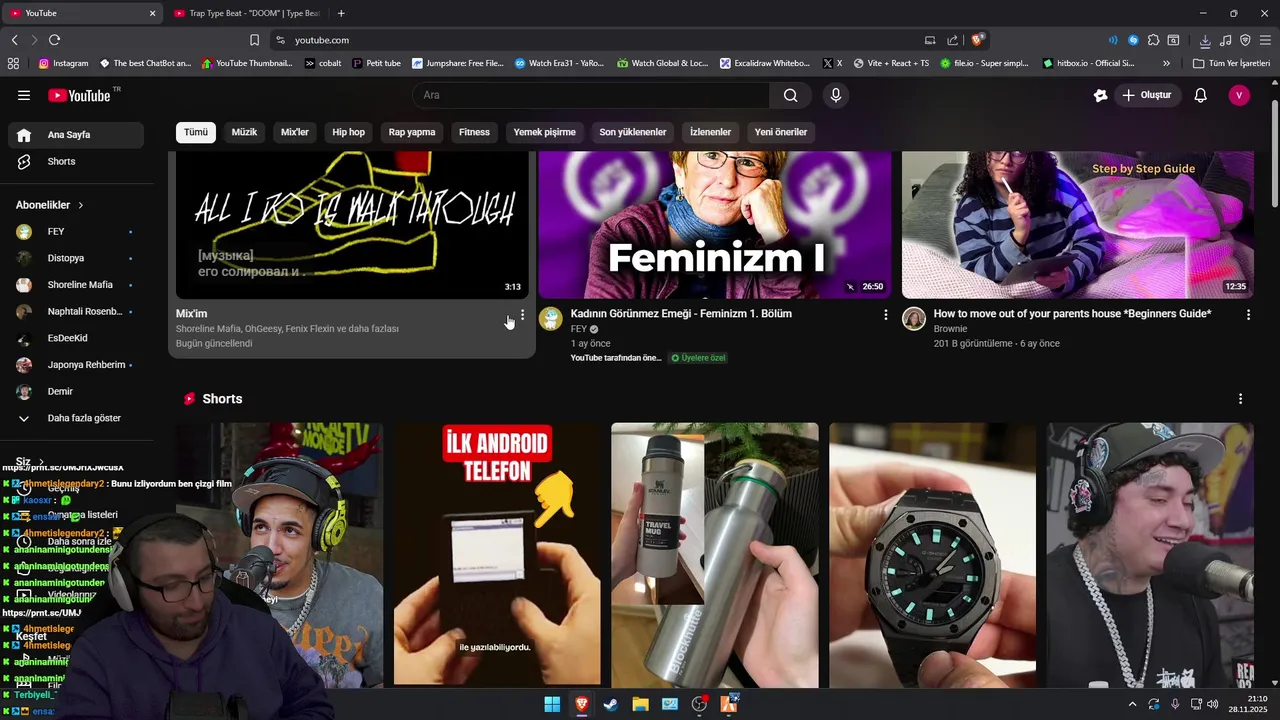
Task: Select the Müzik filter chip
Action: (244, 132)
